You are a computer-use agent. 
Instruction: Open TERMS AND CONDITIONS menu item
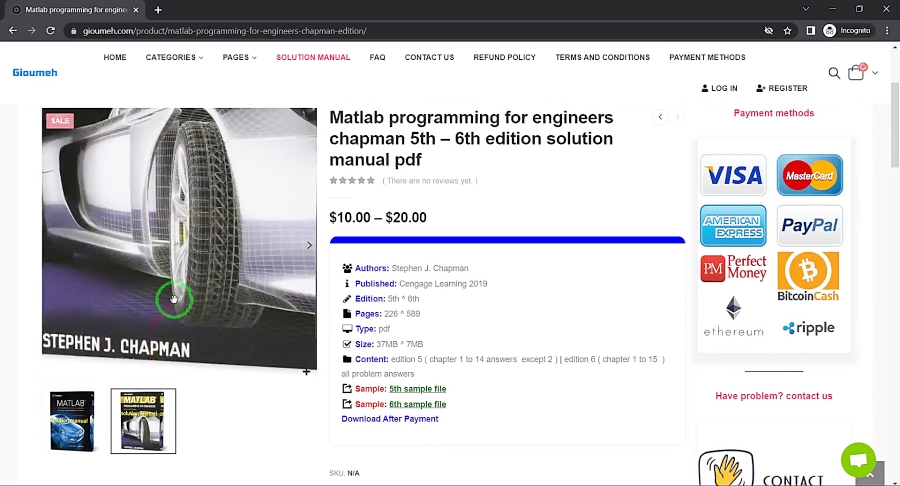point(602,57)
